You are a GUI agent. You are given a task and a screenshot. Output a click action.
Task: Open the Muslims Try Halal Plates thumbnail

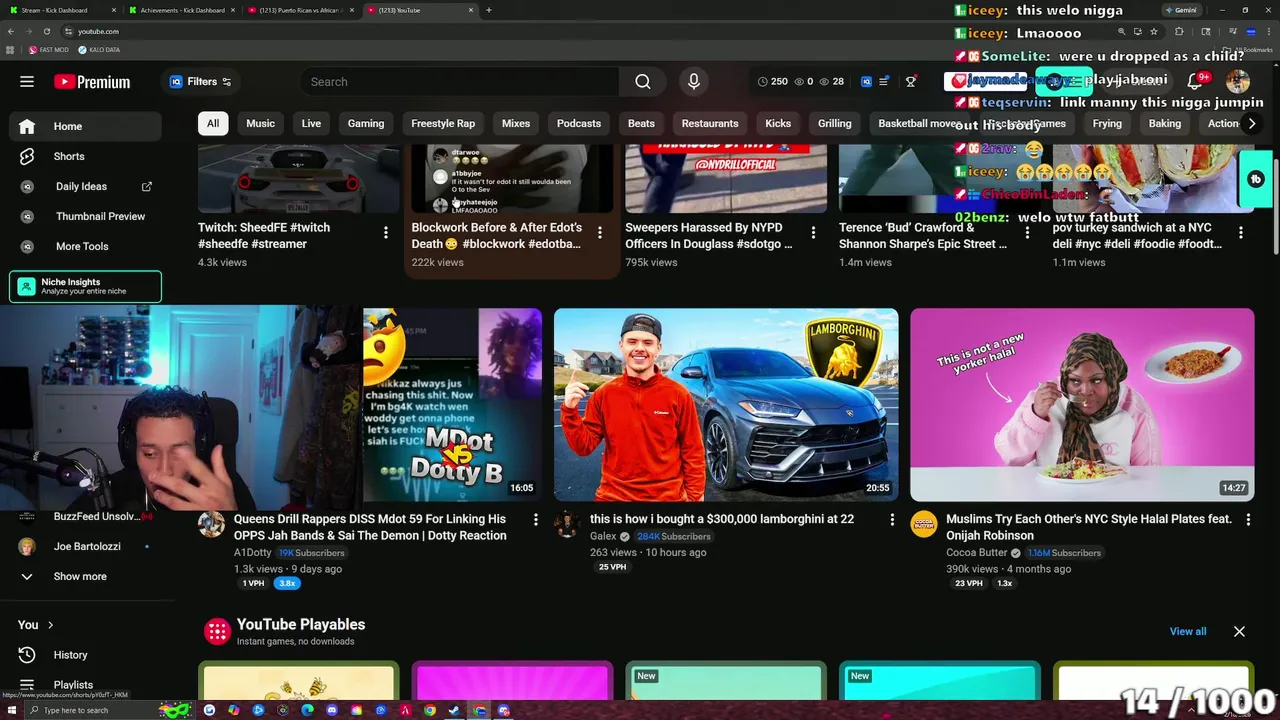[1082, 404]
